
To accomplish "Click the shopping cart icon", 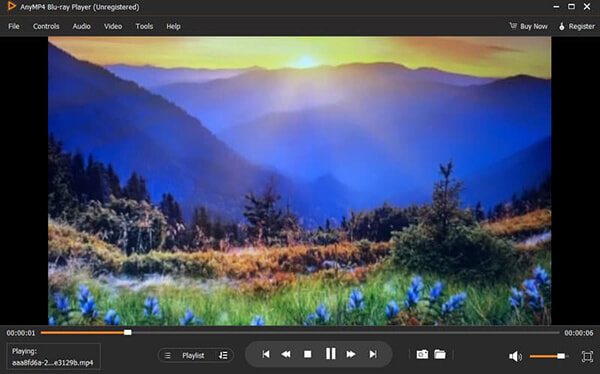I will pyautogui.click(x=513, y=26).
